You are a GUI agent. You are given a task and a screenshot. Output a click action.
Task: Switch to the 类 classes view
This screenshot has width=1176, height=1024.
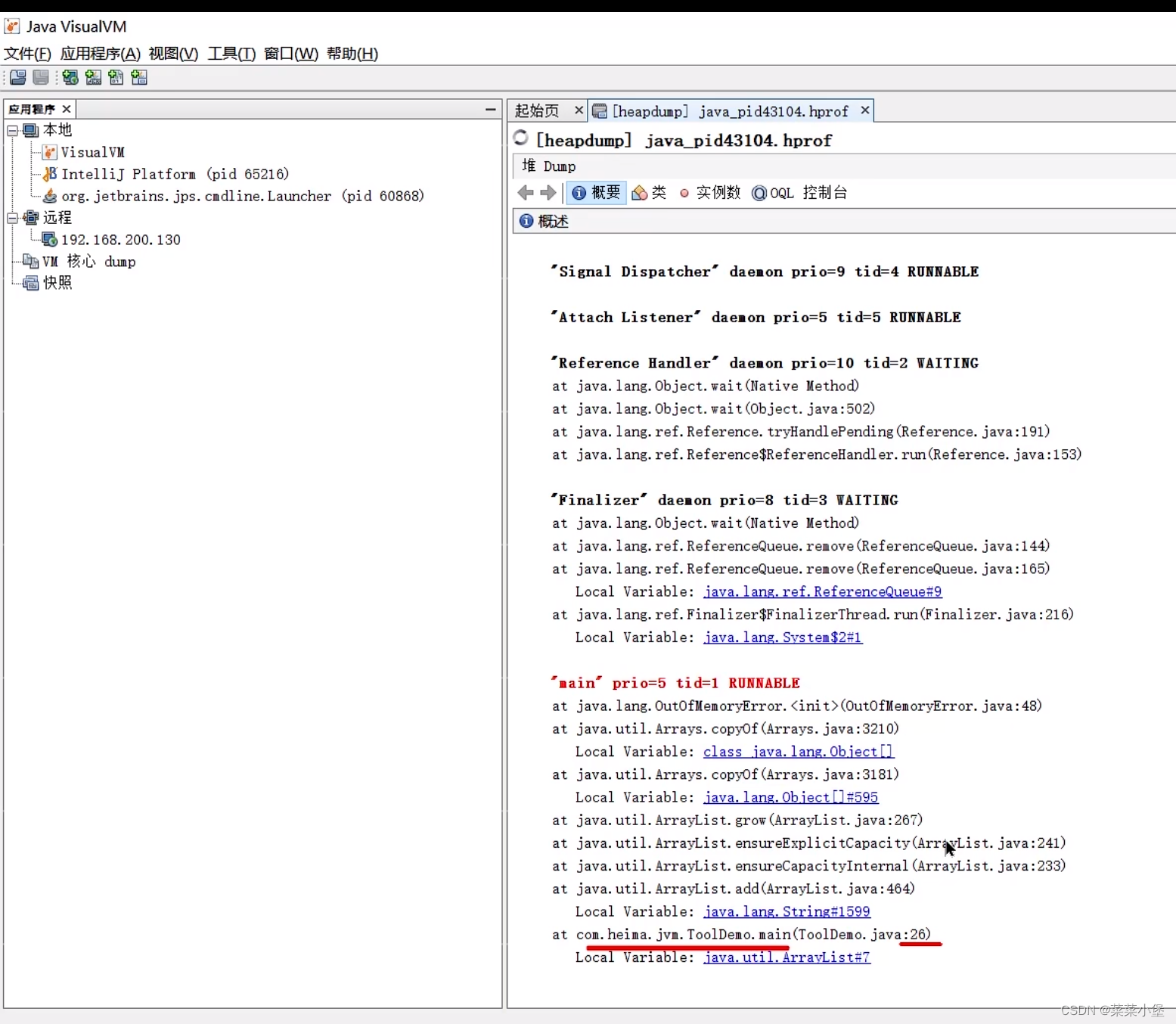click(x=650, y=193)
